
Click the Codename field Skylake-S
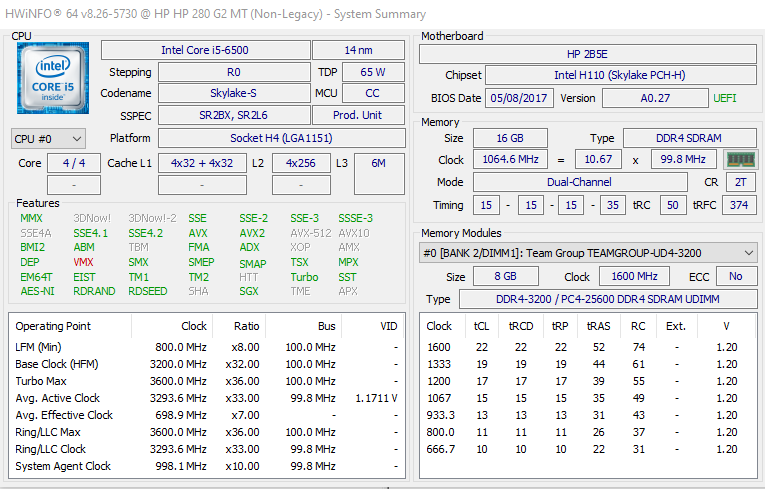coord(234,93)
